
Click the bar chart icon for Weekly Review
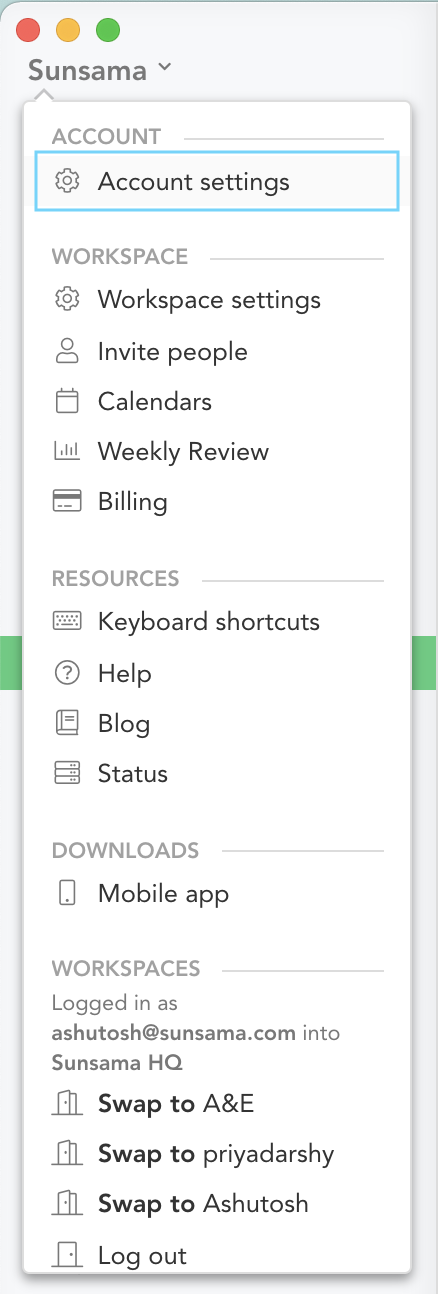coord(67,451)
